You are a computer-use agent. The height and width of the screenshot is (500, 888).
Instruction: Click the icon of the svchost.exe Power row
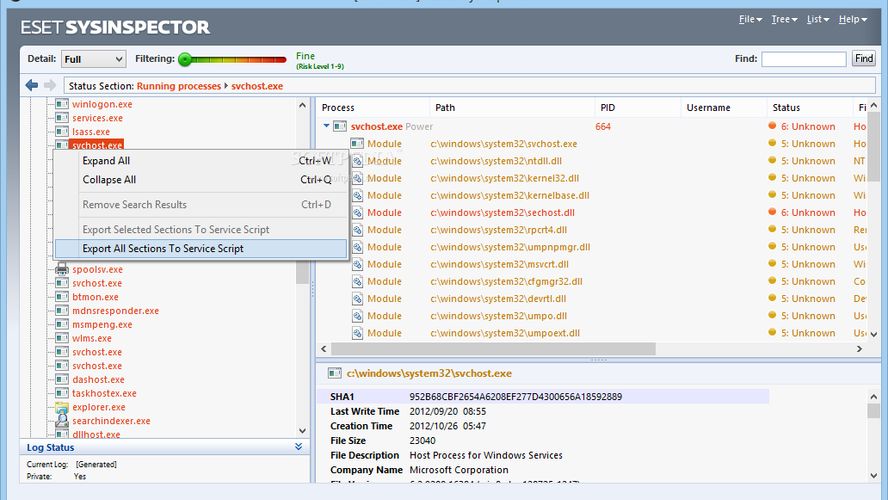(x=340, y=126)
